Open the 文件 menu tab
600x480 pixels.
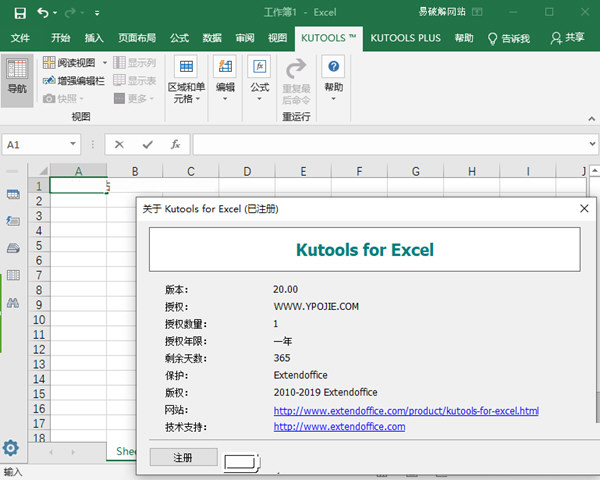point(20,38)
